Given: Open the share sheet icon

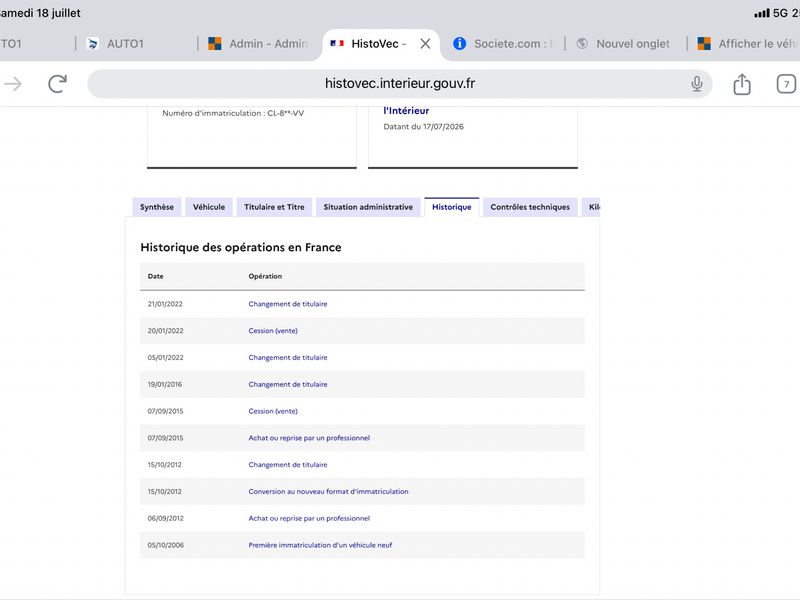Looking at the screenshot, I should pyautogui.click(x=742, y=84).
